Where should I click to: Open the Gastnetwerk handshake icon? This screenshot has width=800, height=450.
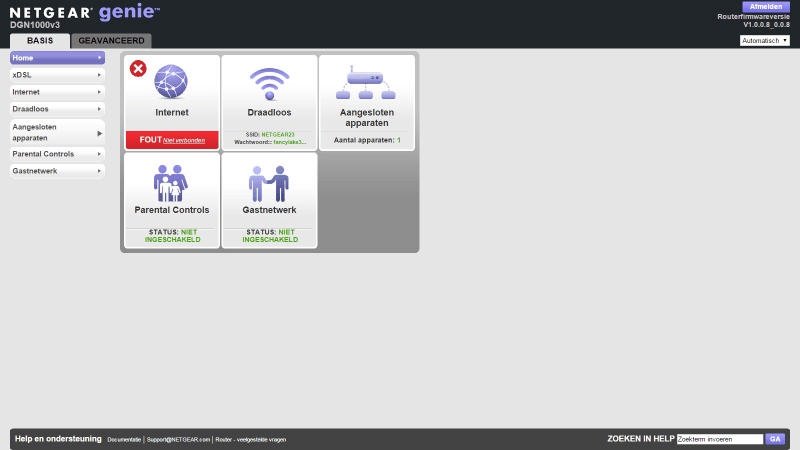point(269,184)
